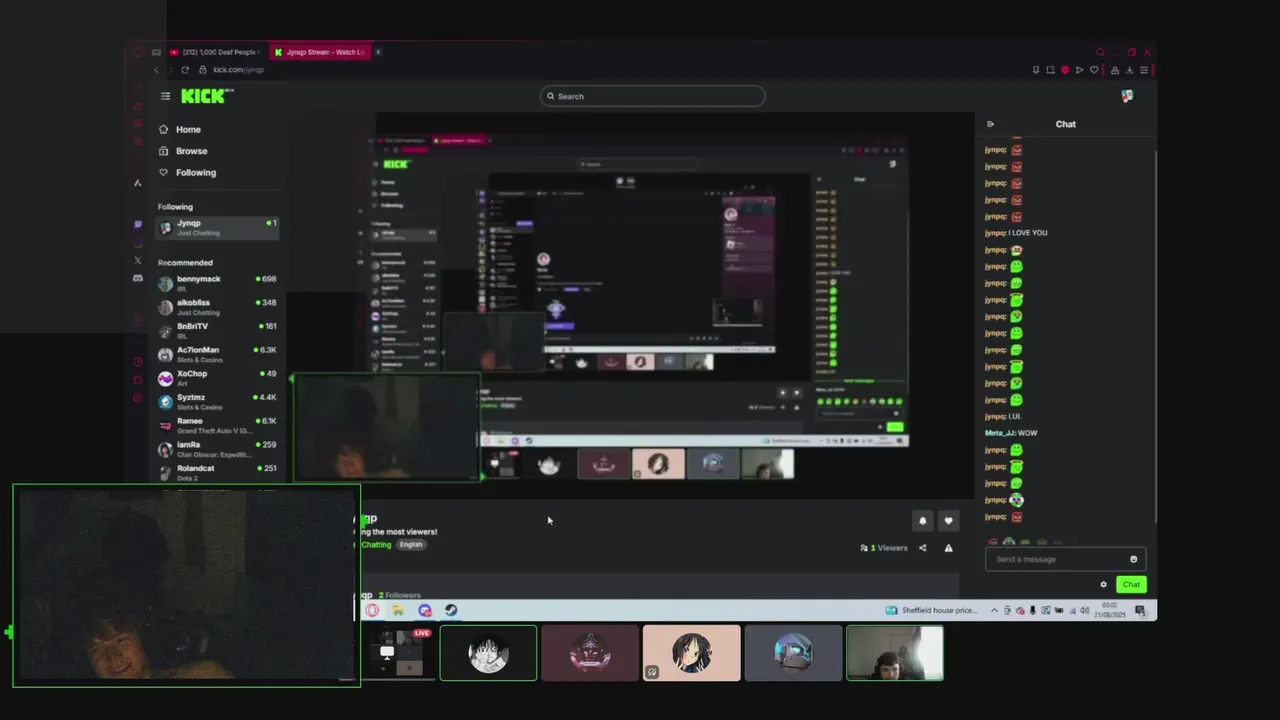Viewport: 1280px width, 720px height.
Task: Click Sheffield house price taskbar widget
Action: tap(932, 610)
